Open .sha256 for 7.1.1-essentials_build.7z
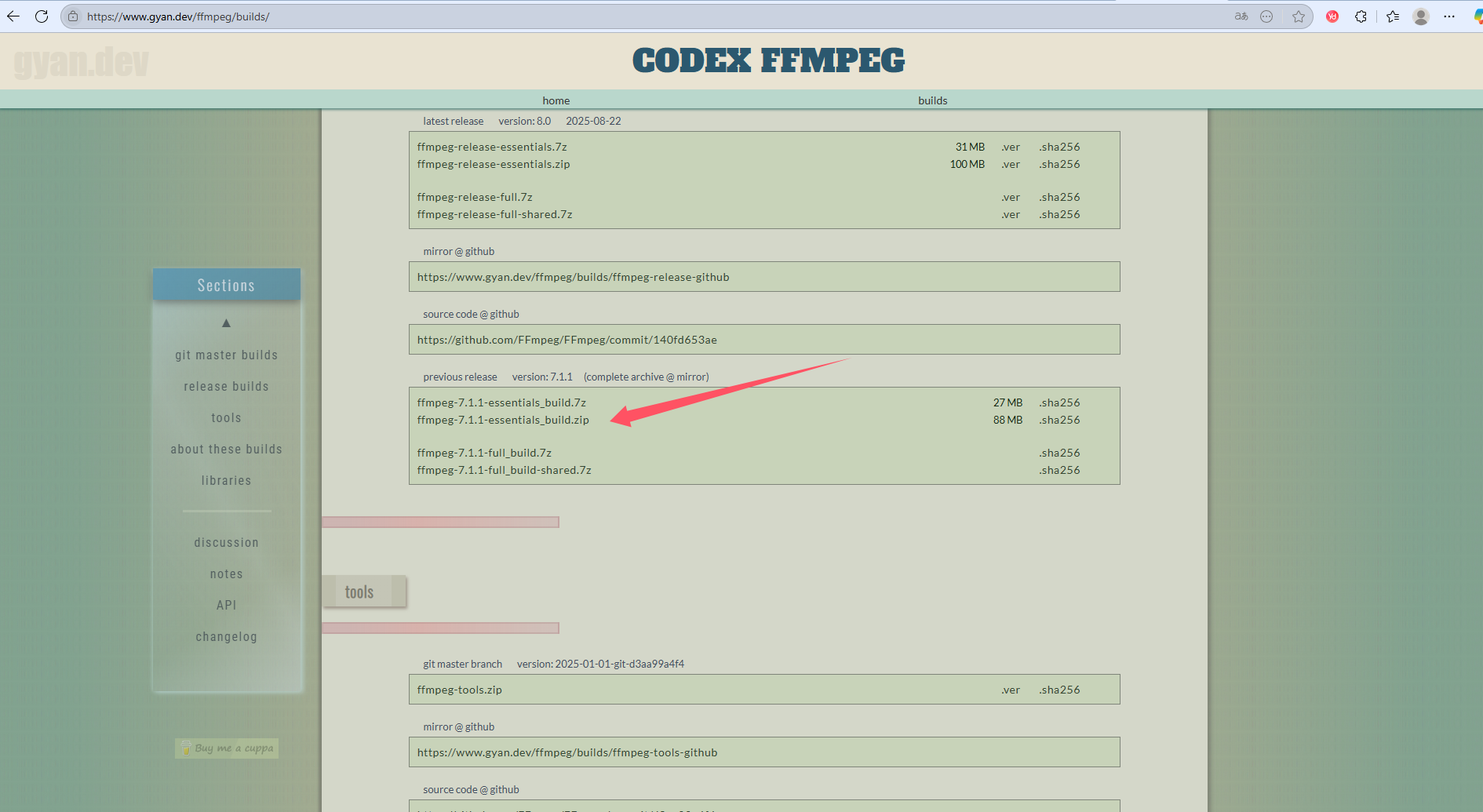Viewport: 1483px width, 812px height. 1060,402
